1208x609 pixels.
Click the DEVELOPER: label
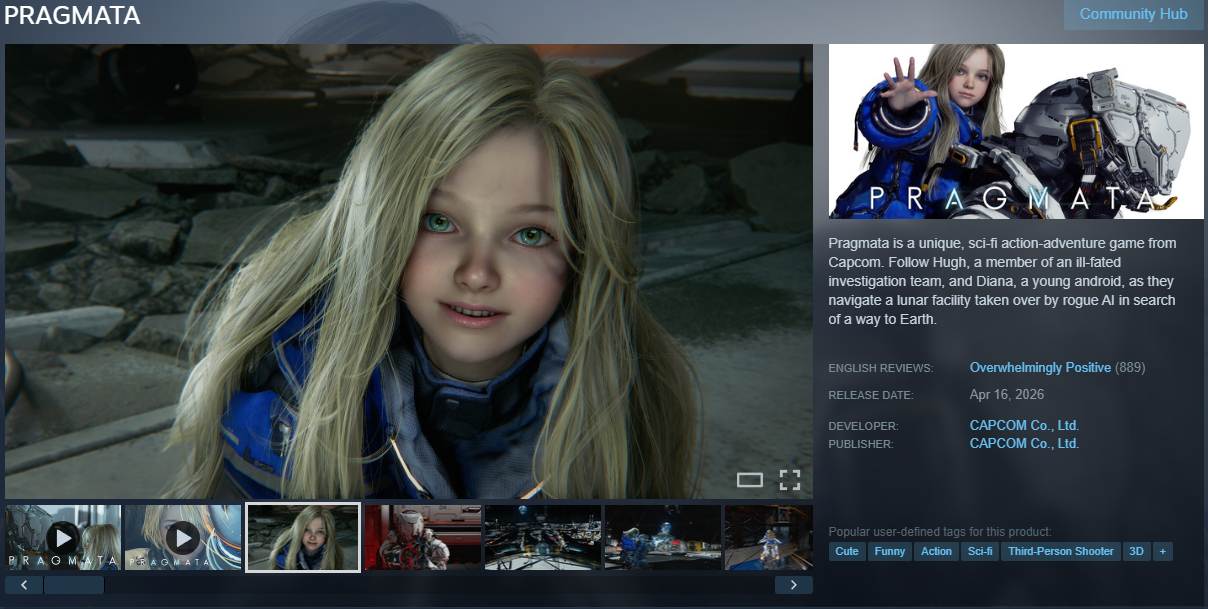863,426
